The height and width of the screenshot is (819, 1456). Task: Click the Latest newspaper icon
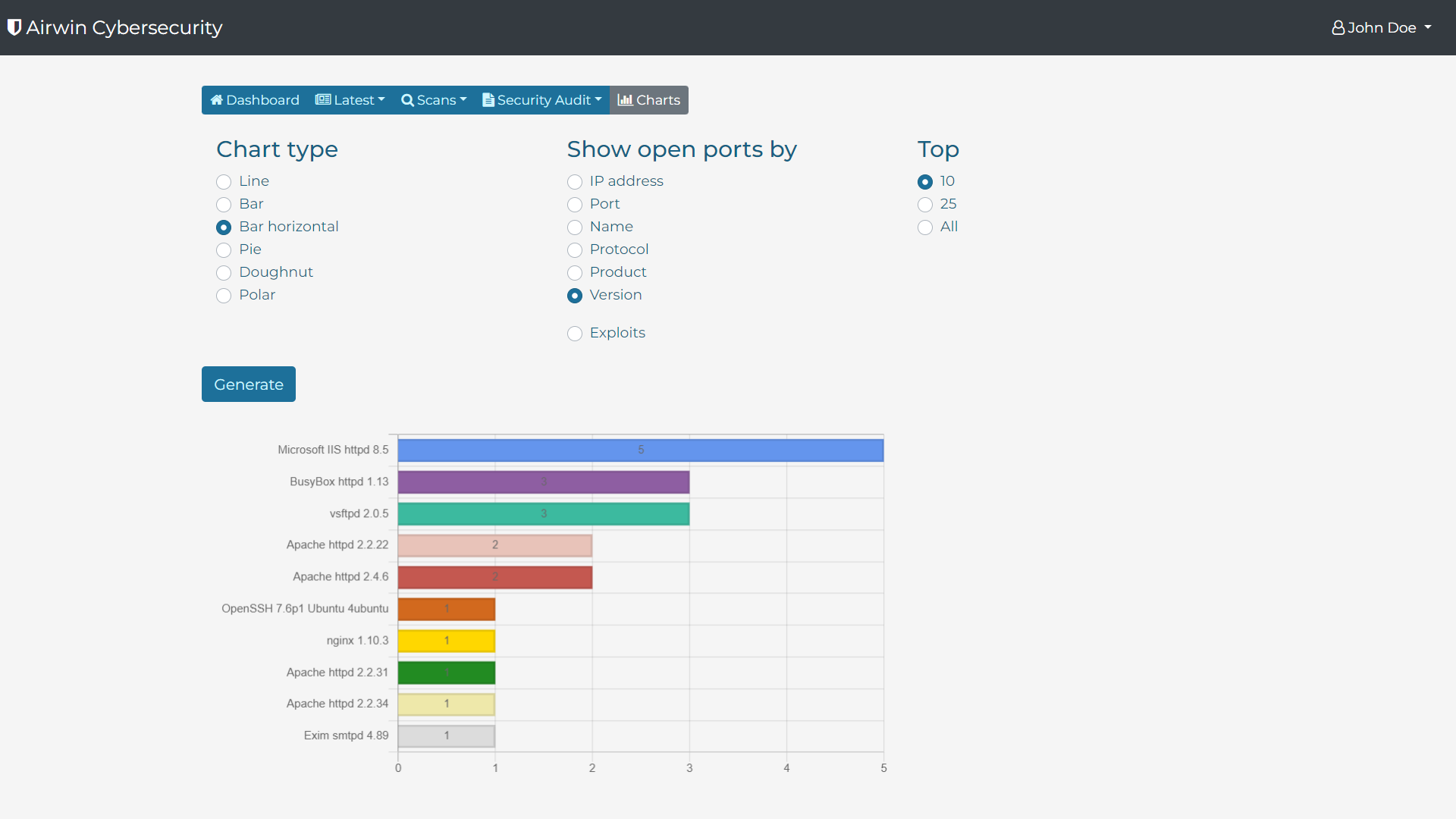pos(322,100)
